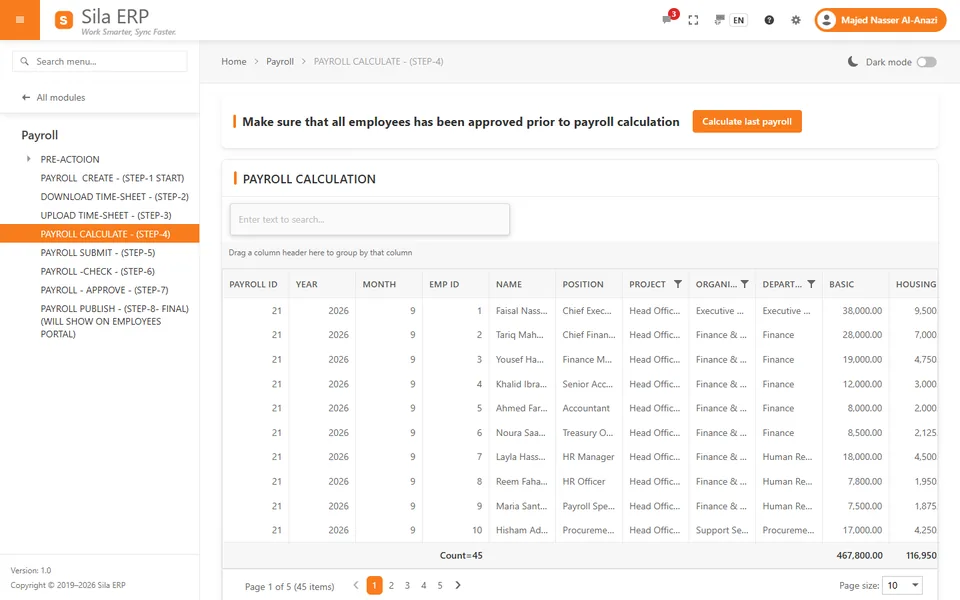
Task: Select the Faisal Nass... name cell
Action: tap(522, 310)
